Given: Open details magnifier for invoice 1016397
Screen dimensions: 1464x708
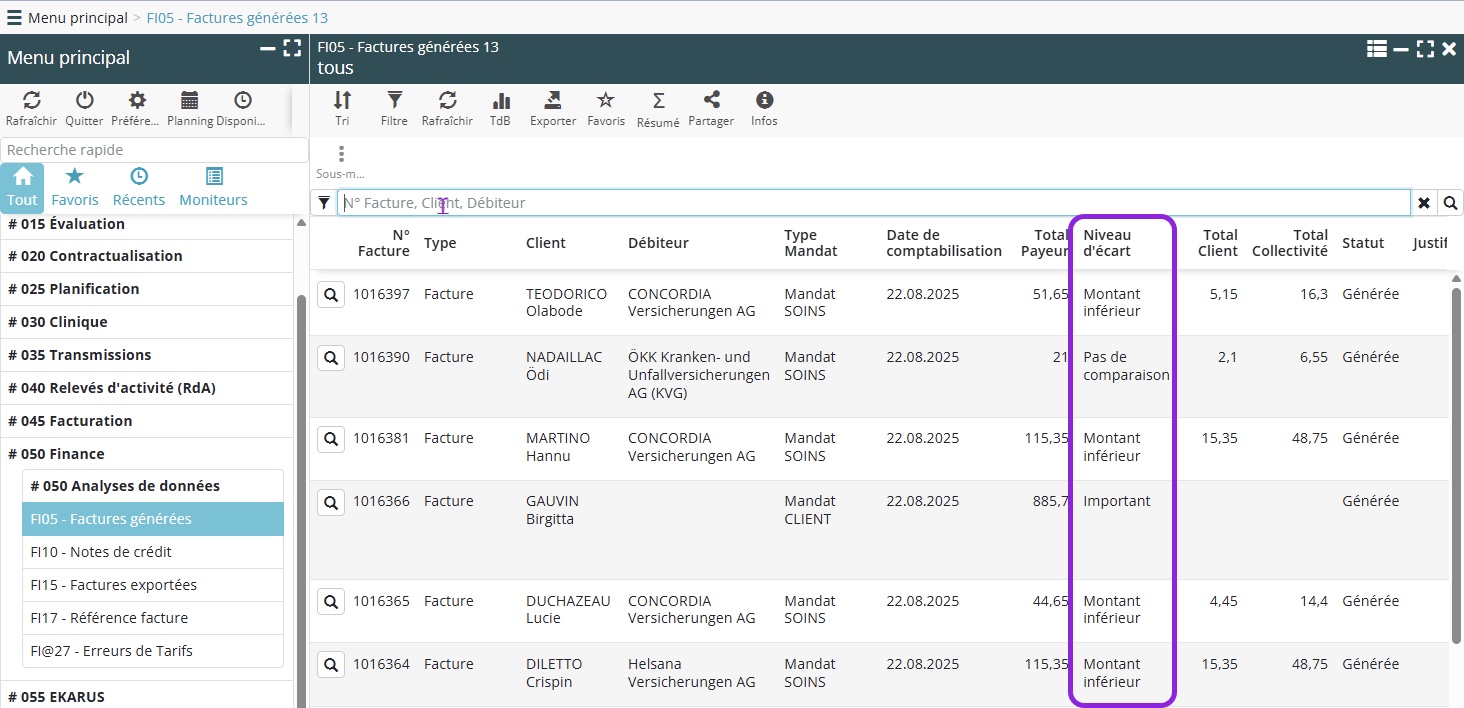Looking at the screenshot, I should tap(331, 295).
